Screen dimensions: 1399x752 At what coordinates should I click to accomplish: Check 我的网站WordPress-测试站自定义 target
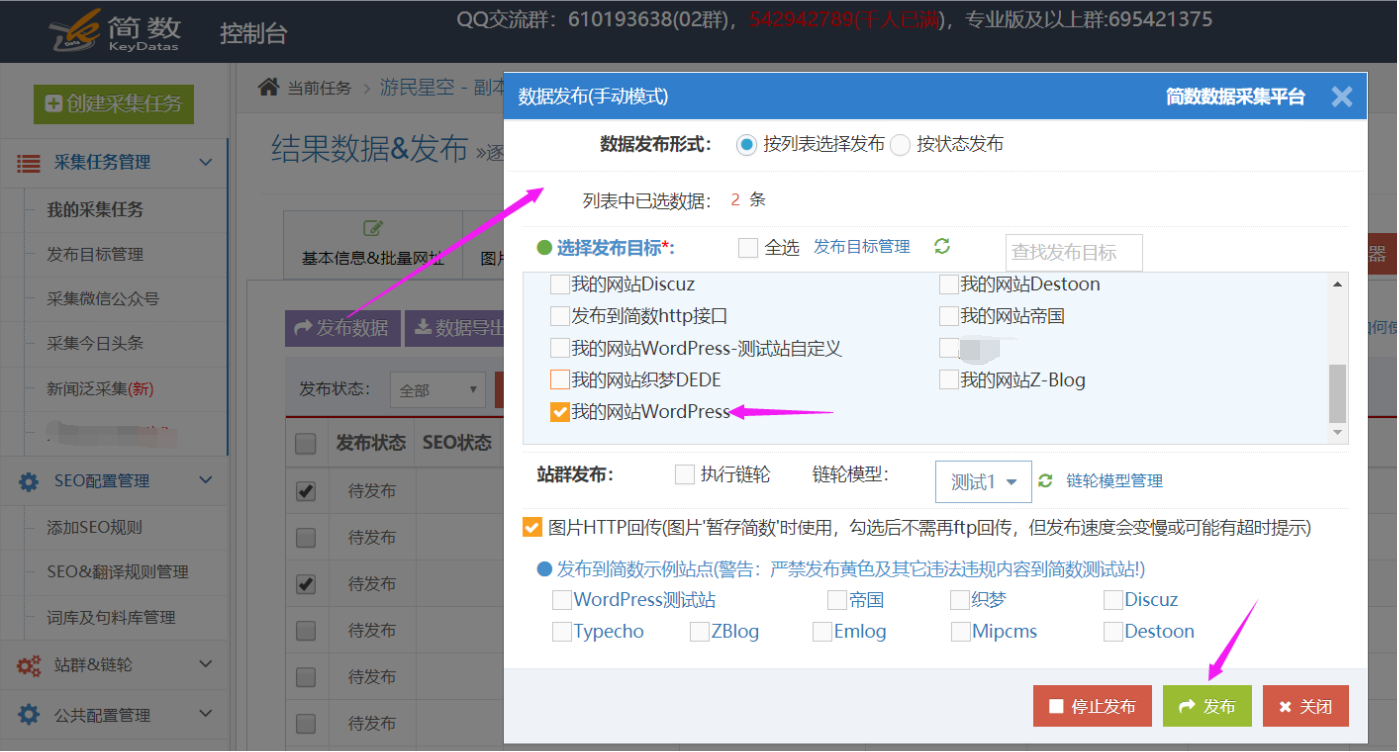point(560,348)
